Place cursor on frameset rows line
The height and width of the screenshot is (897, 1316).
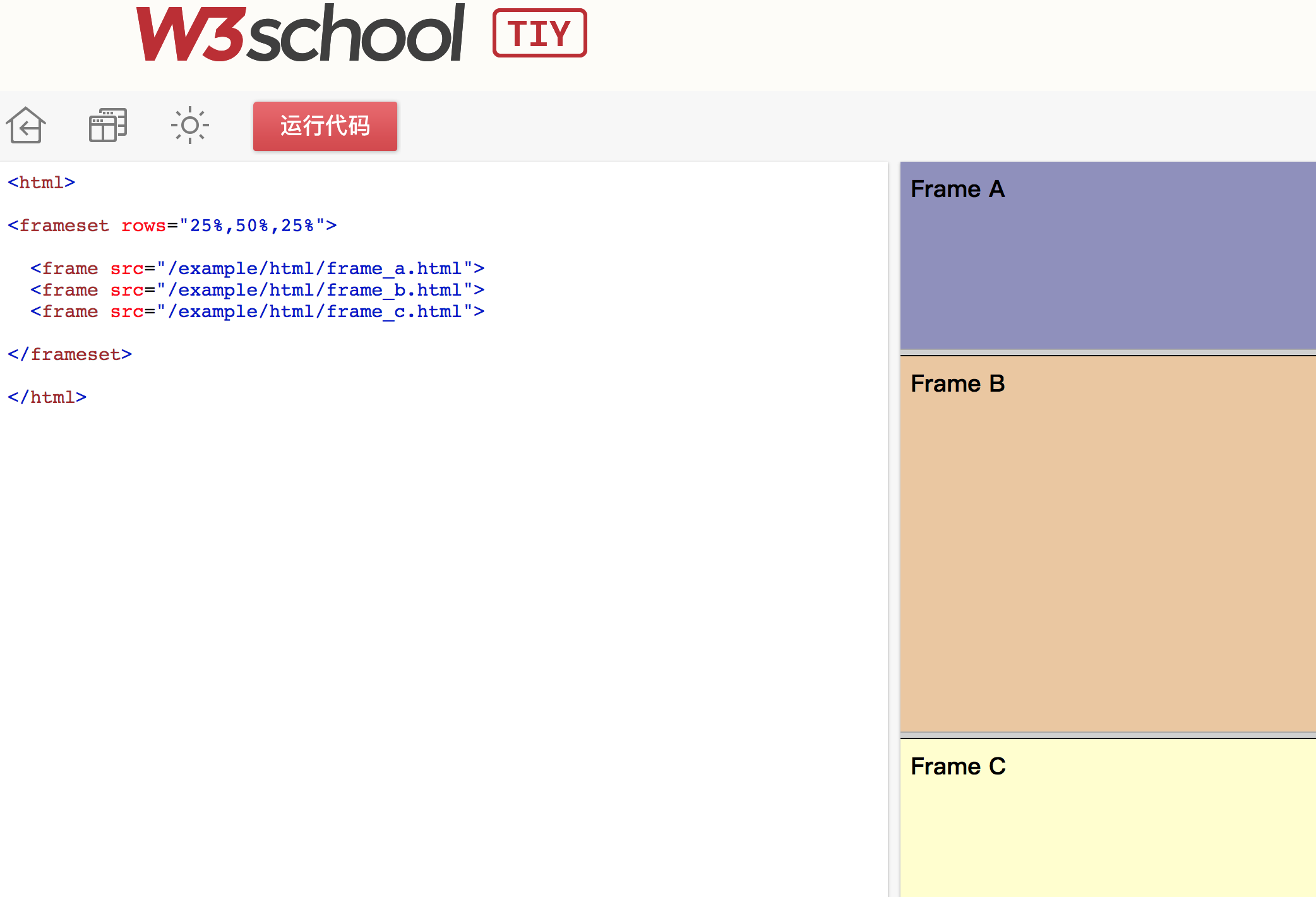point(172,226)
